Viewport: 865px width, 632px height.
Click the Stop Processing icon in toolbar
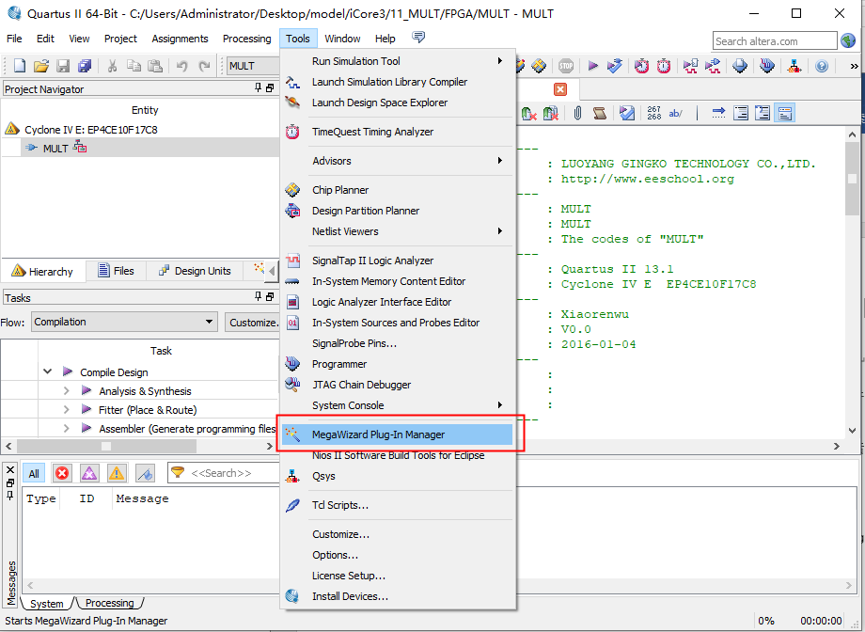click(566, 66)
